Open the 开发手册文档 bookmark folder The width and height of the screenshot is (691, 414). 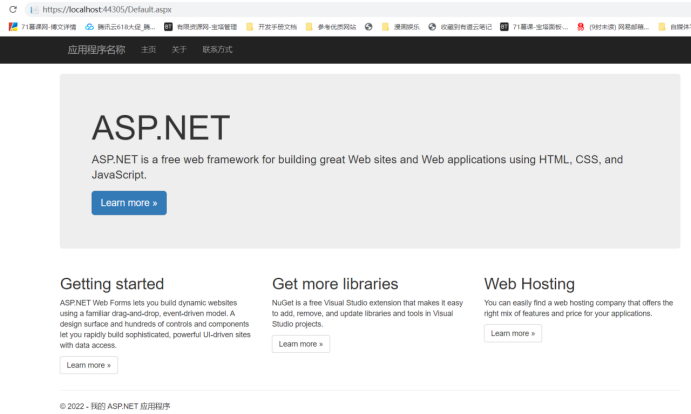point(271,27)
